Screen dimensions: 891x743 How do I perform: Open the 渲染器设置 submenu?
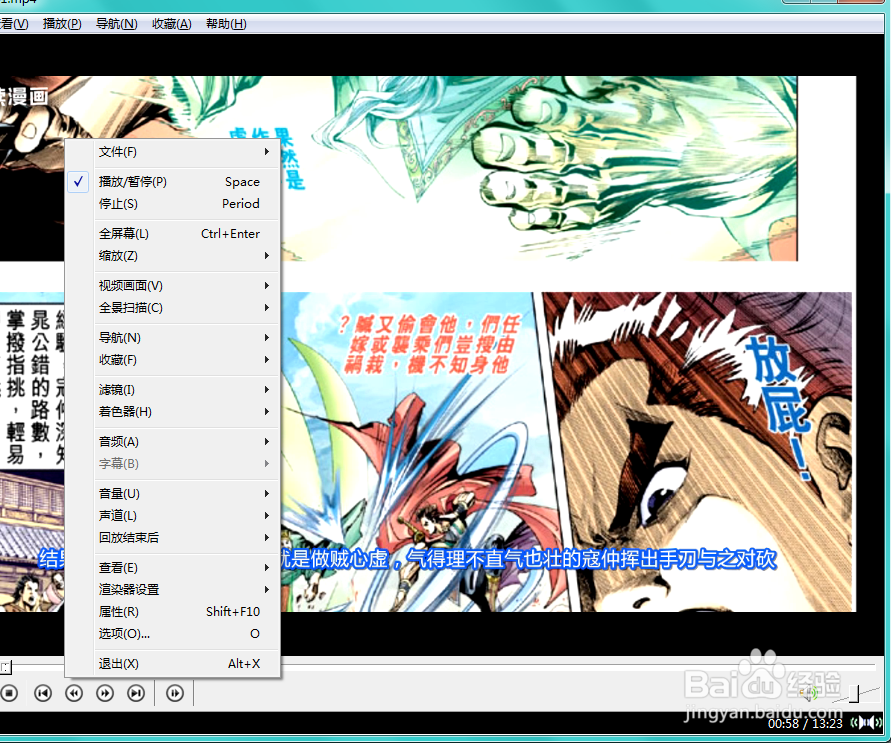point(173,589)
